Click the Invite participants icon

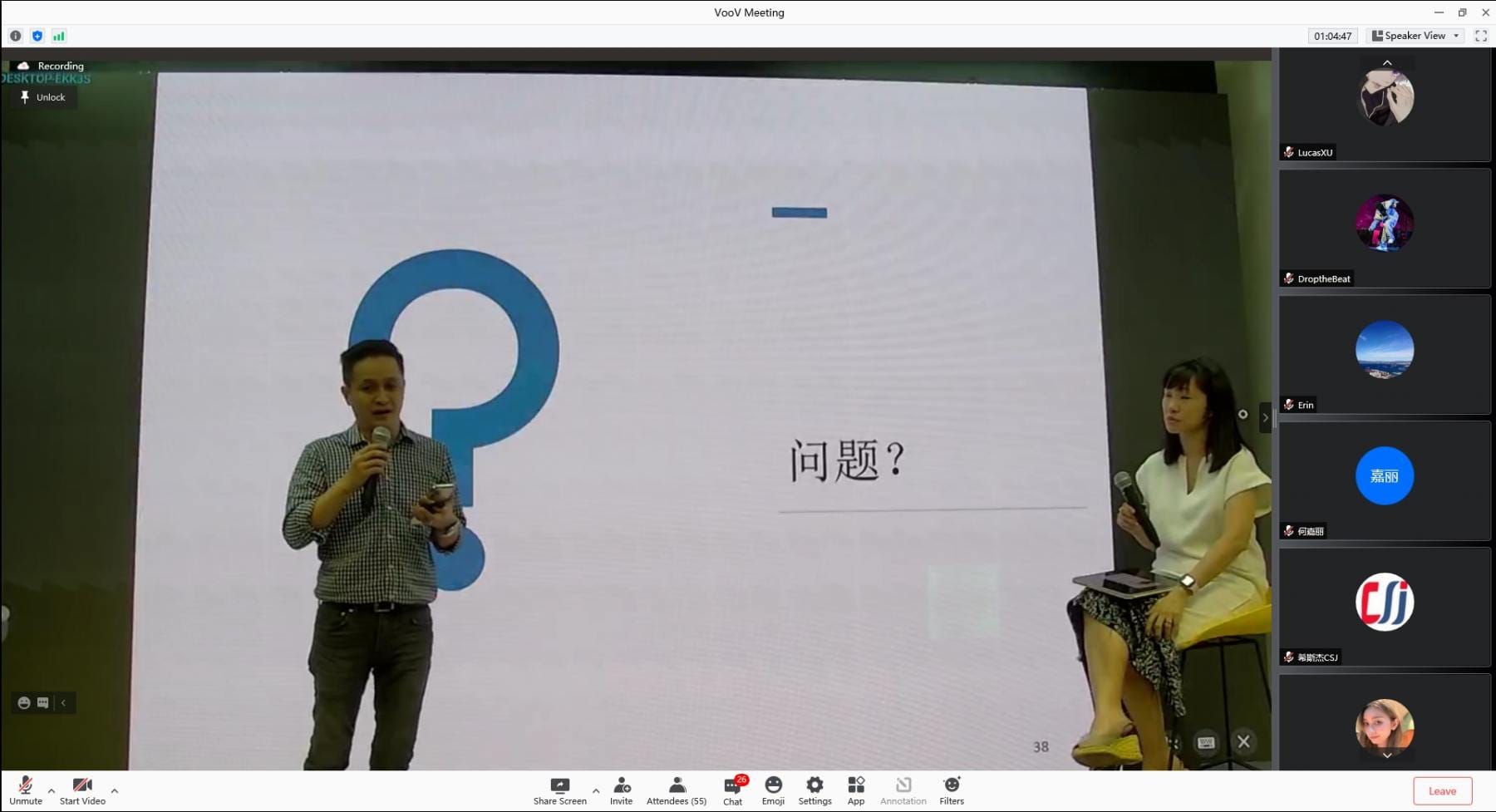[x=621, y=790]
